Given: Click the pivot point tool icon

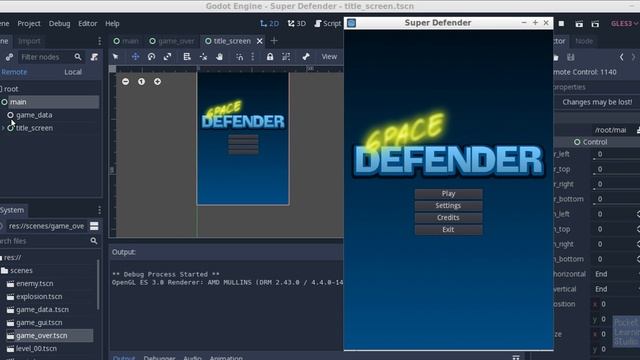Looking at the screenshot, I should (203, 57).
